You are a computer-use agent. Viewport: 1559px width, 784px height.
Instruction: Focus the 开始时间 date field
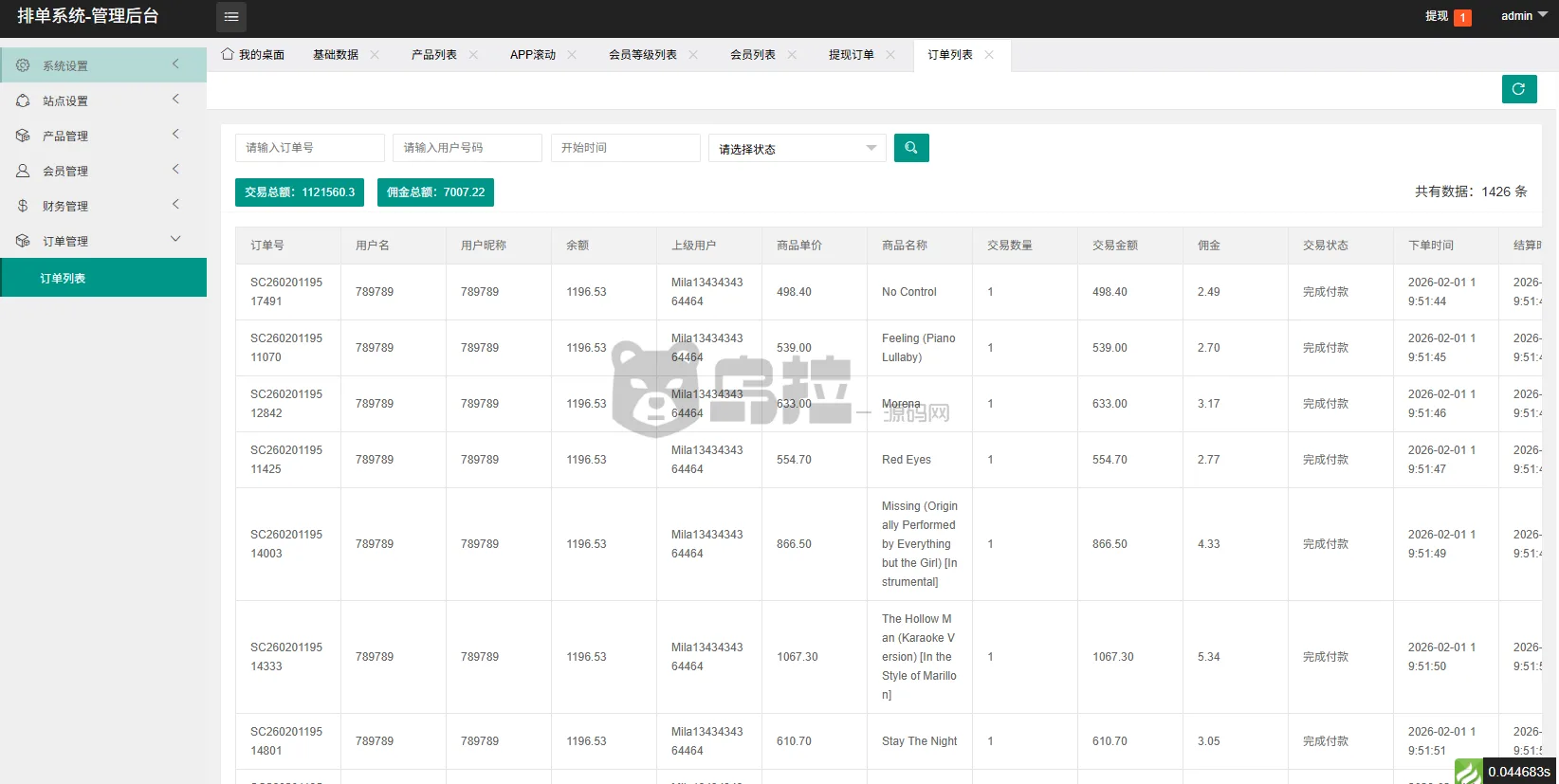pos(626,148)
